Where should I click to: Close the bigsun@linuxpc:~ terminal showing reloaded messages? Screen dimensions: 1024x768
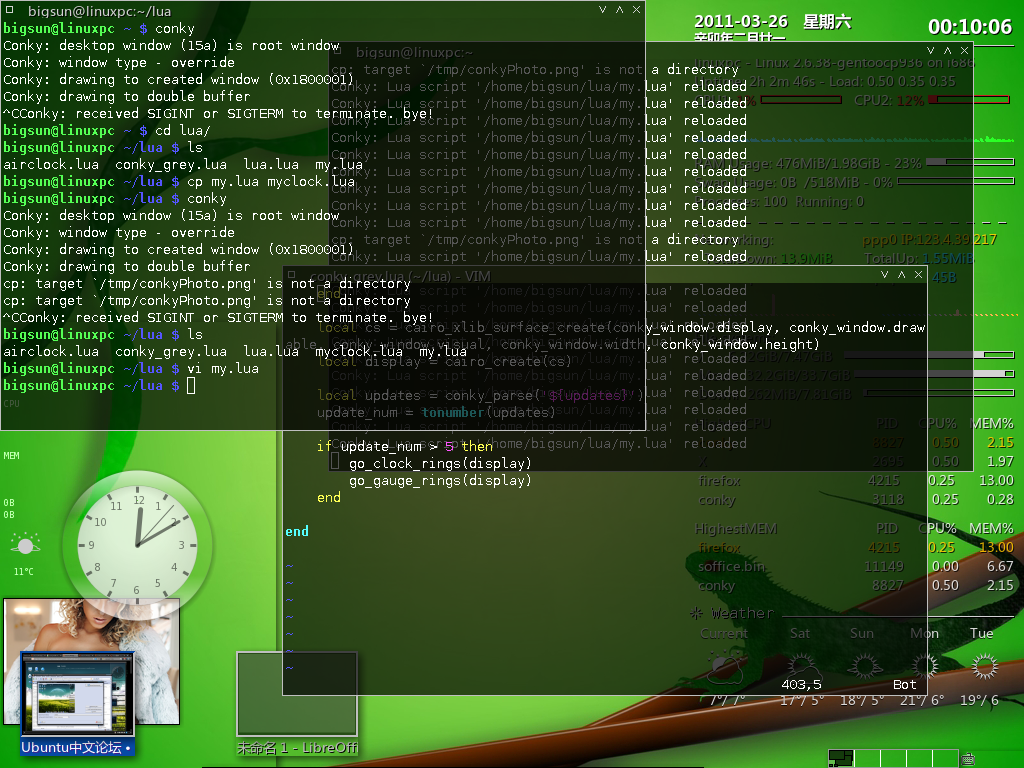coord(965,50)
